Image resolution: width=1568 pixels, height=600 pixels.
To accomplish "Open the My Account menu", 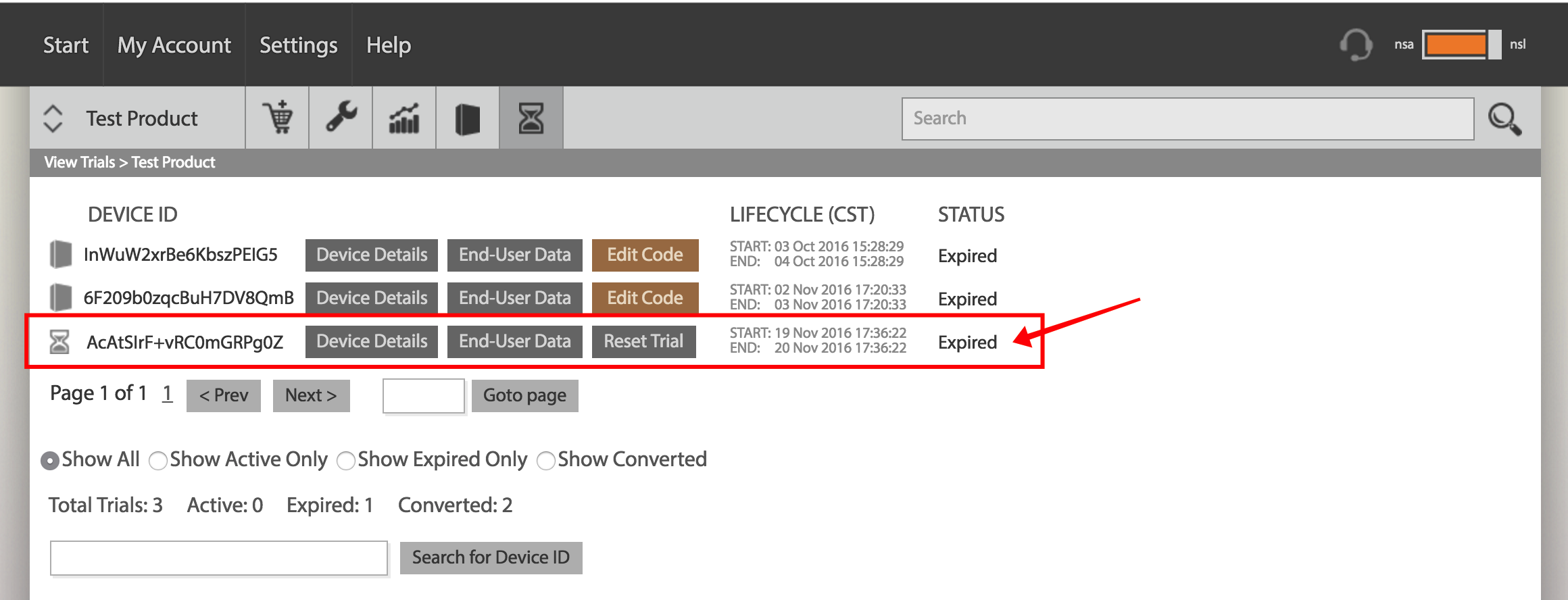I will (x=174, y=45).
